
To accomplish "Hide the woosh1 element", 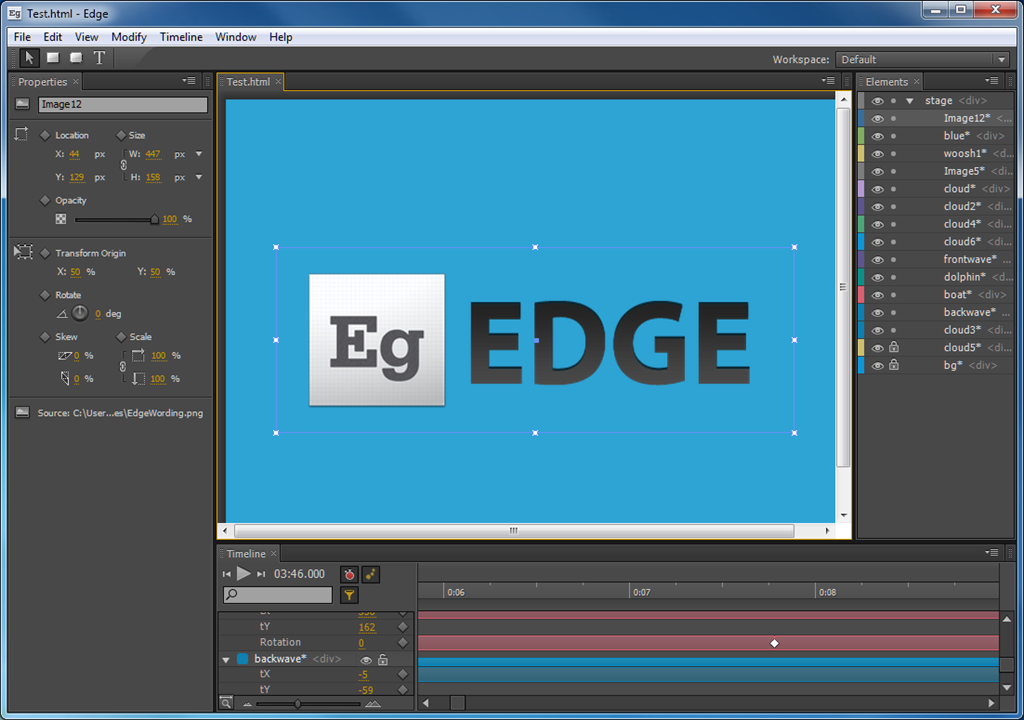I will point(877,154).
